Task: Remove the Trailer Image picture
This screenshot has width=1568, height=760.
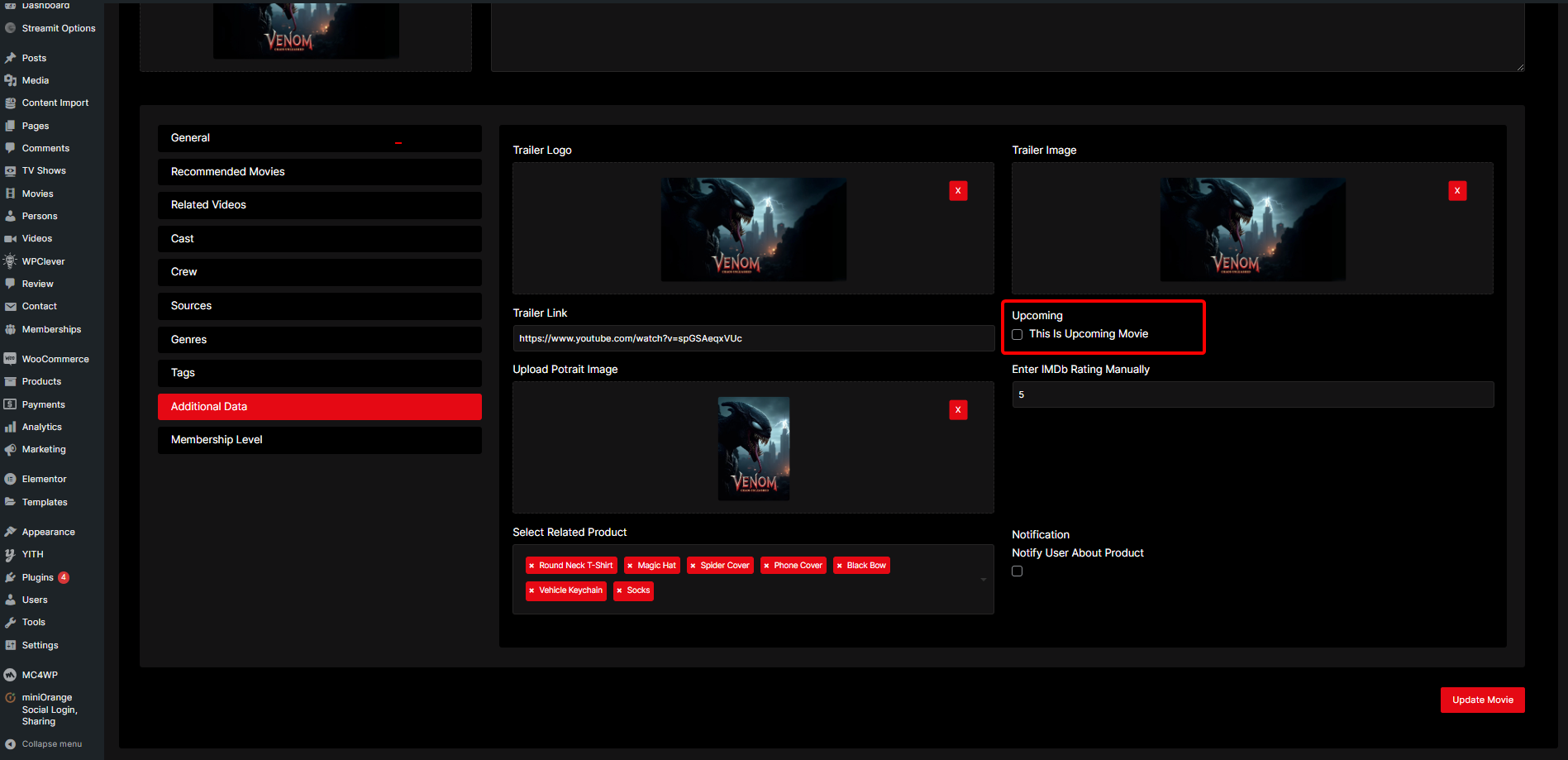Action: pos(1457,191)
